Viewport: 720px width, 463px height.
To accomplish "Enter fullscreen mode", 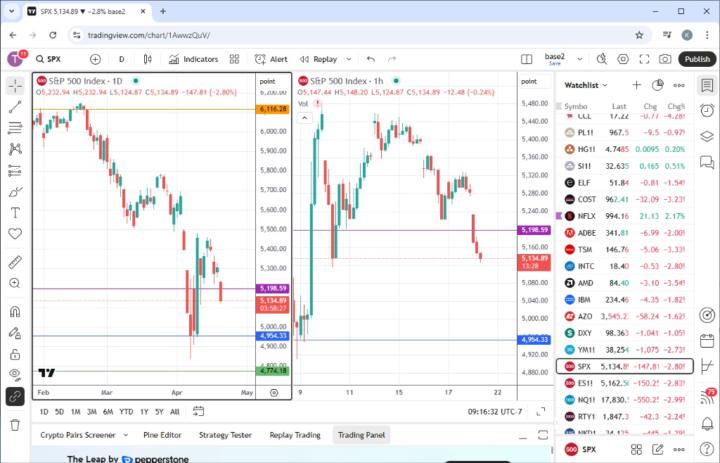I will click(x=644, y=59).
